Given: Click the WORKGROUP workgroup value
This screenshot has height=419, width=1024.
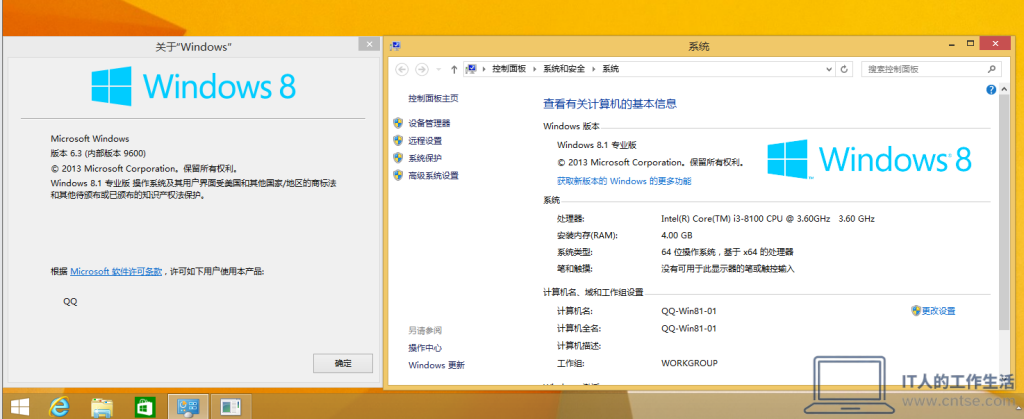Looking at the screenshot, I should click(x=689, y=363).
